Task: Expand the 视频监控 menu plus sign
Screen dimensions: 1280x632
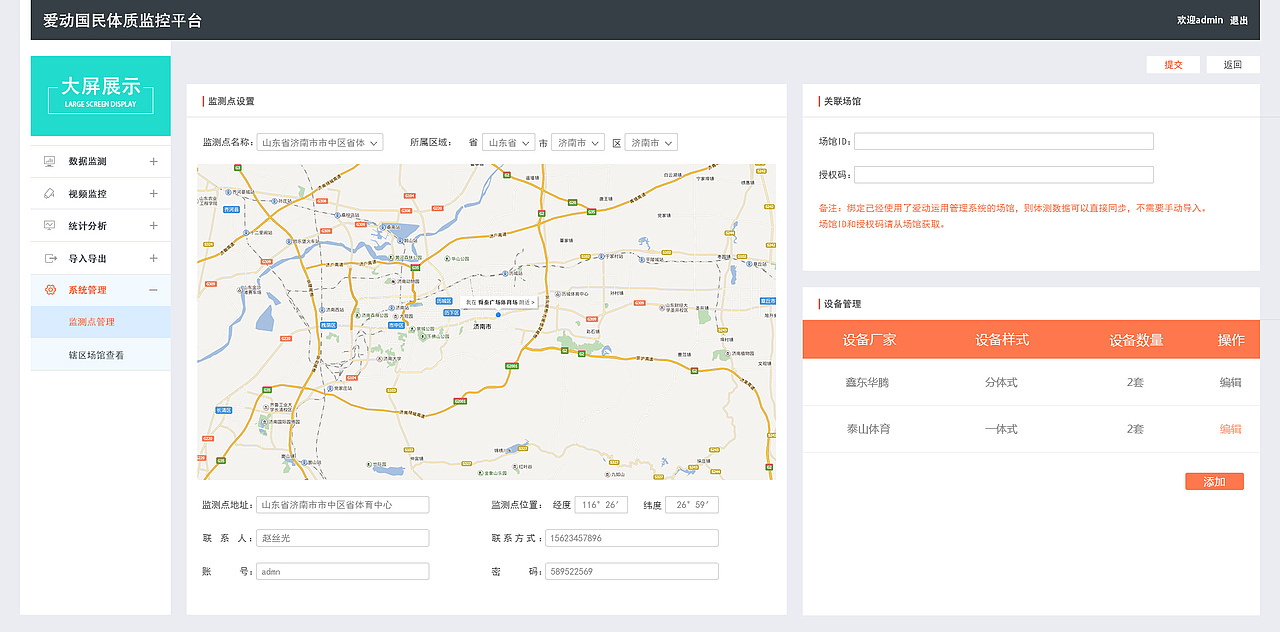Action: [x=153, y=193]
